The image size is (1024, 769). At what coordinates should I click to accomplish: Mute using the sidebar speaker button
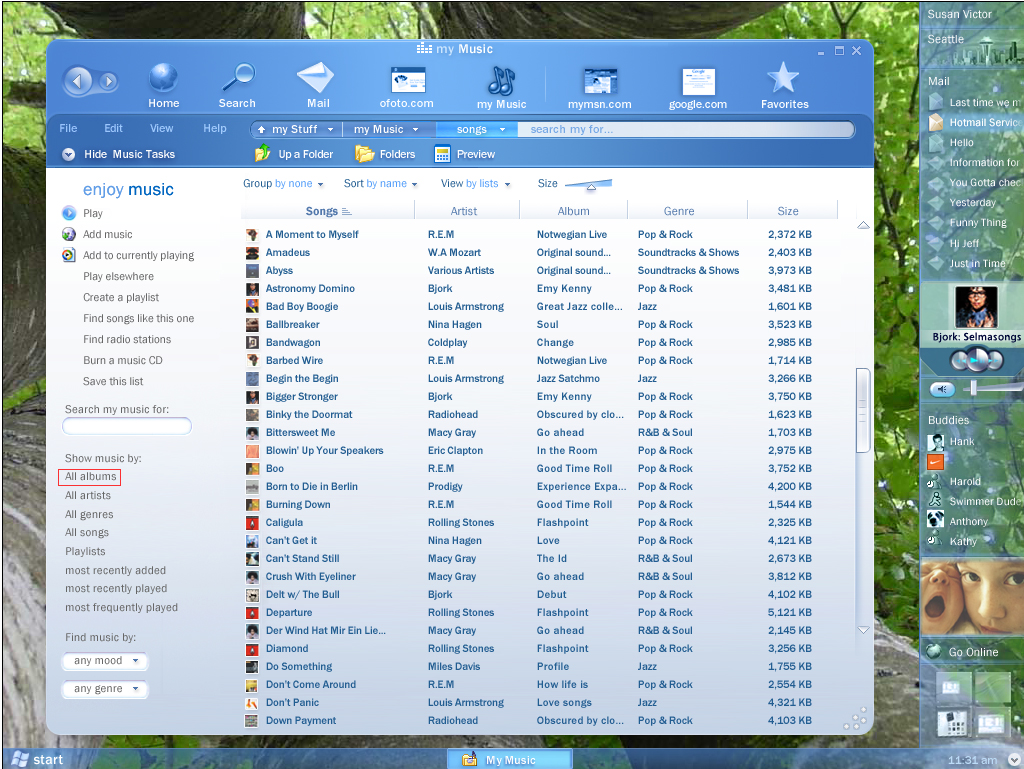point(942,389)
